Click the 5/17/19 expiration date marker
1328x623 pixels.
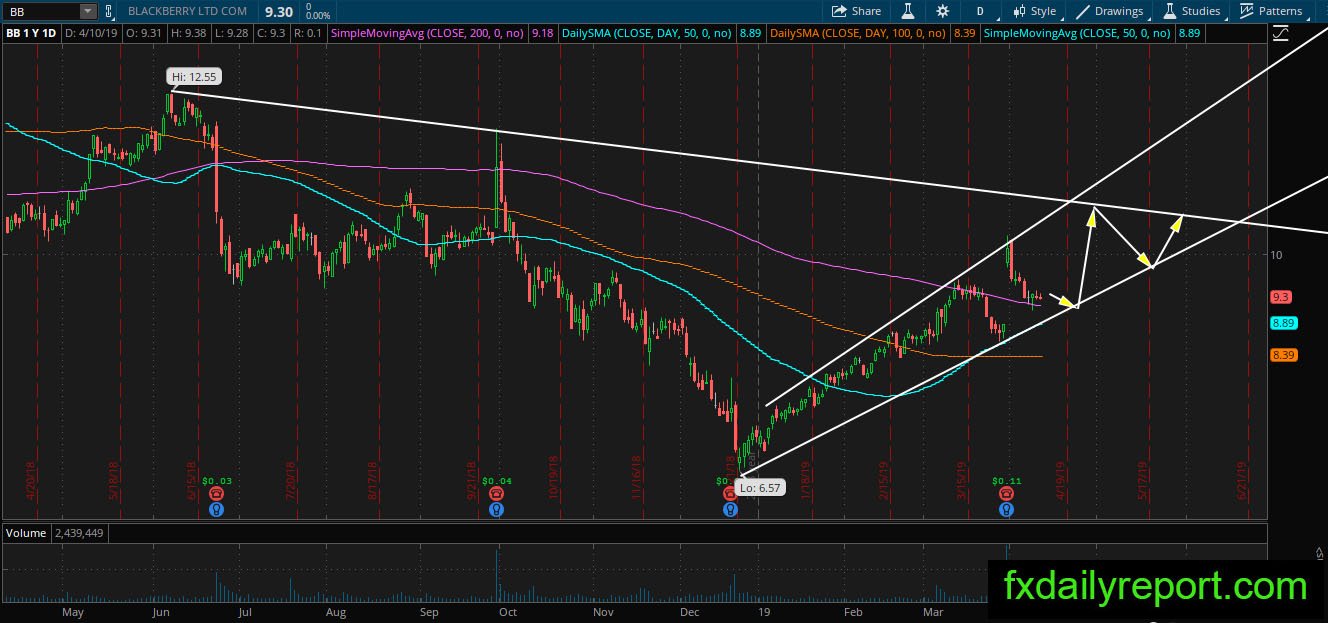coord(1143,480)
